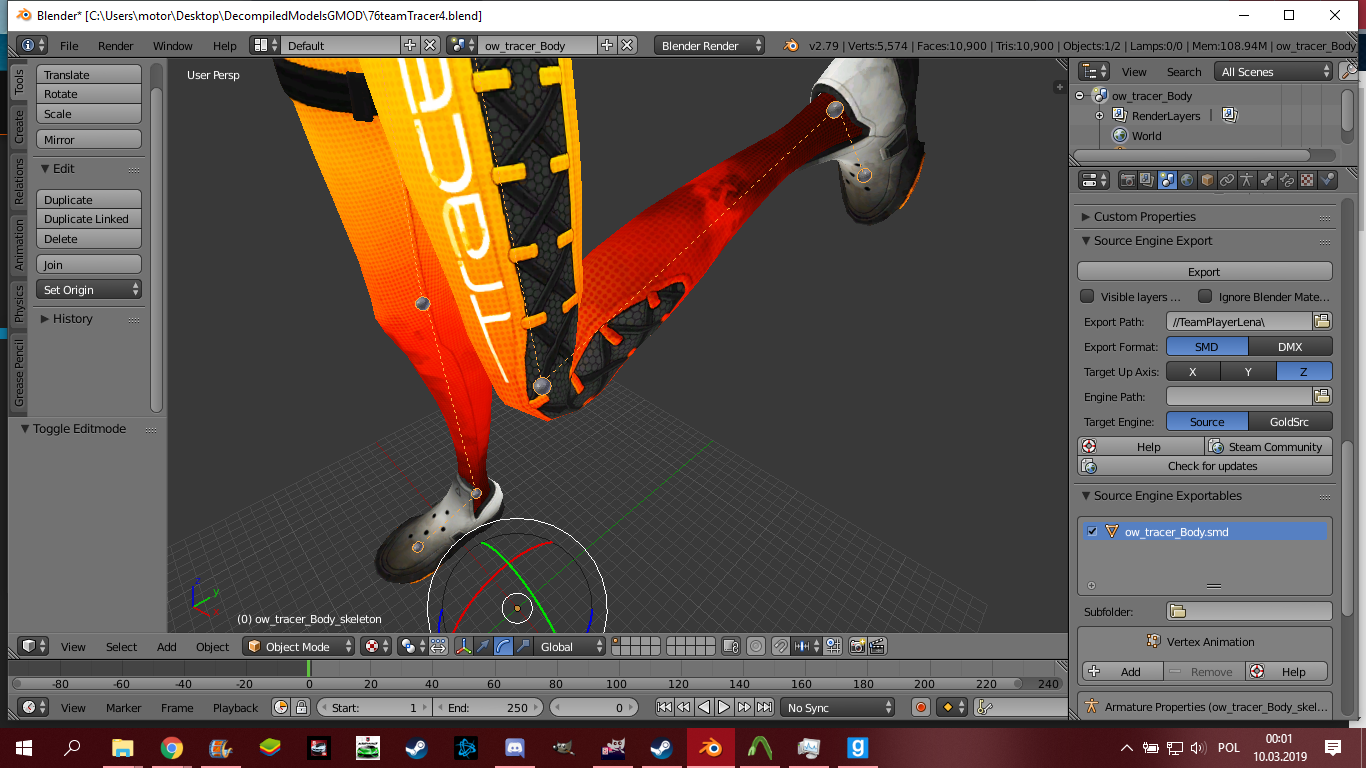Click the browse Engine Path folder icon
The height and width of the screenshot is (768, 1366).
click(1322, 396)
